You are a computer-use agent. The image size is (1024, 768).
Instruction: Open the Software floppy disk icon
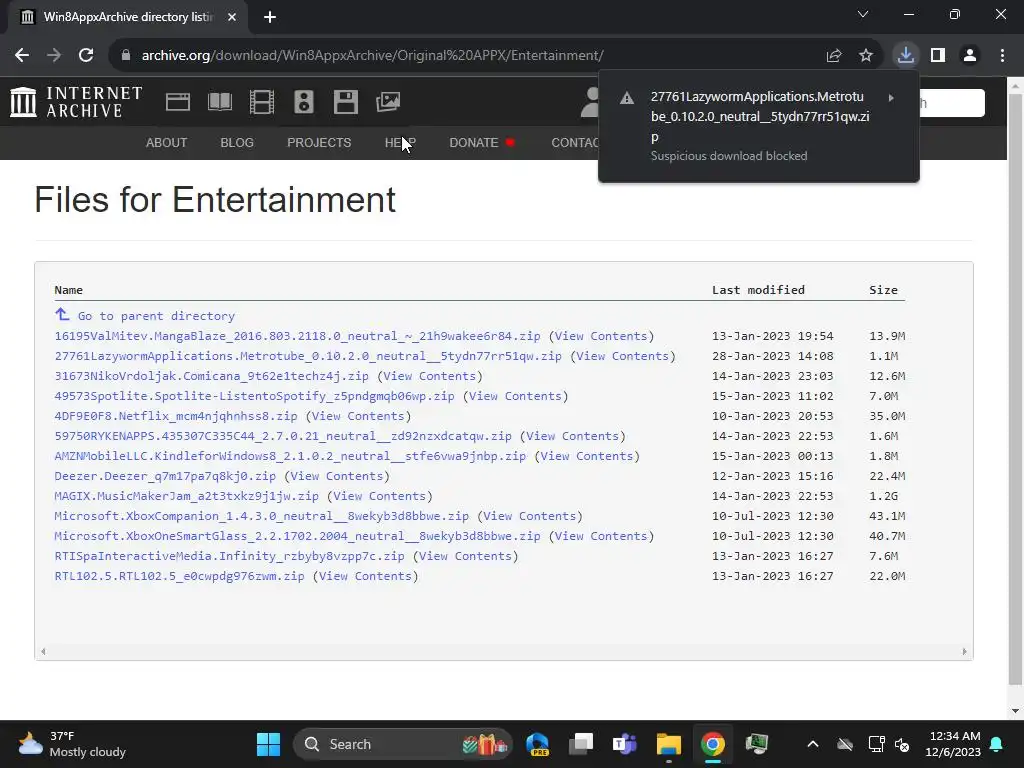point(345,102)
